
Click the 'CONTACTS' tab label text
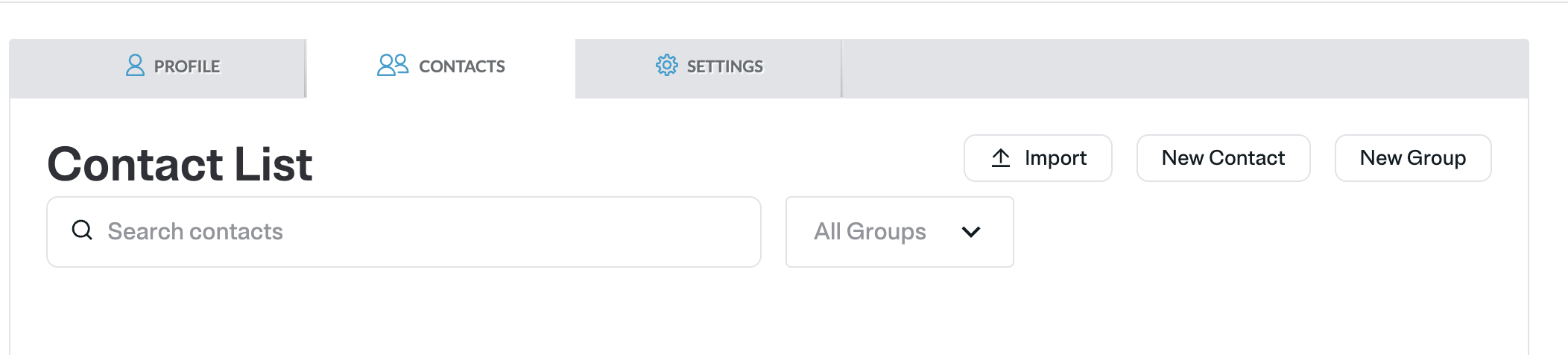click(x=462, y=67)
